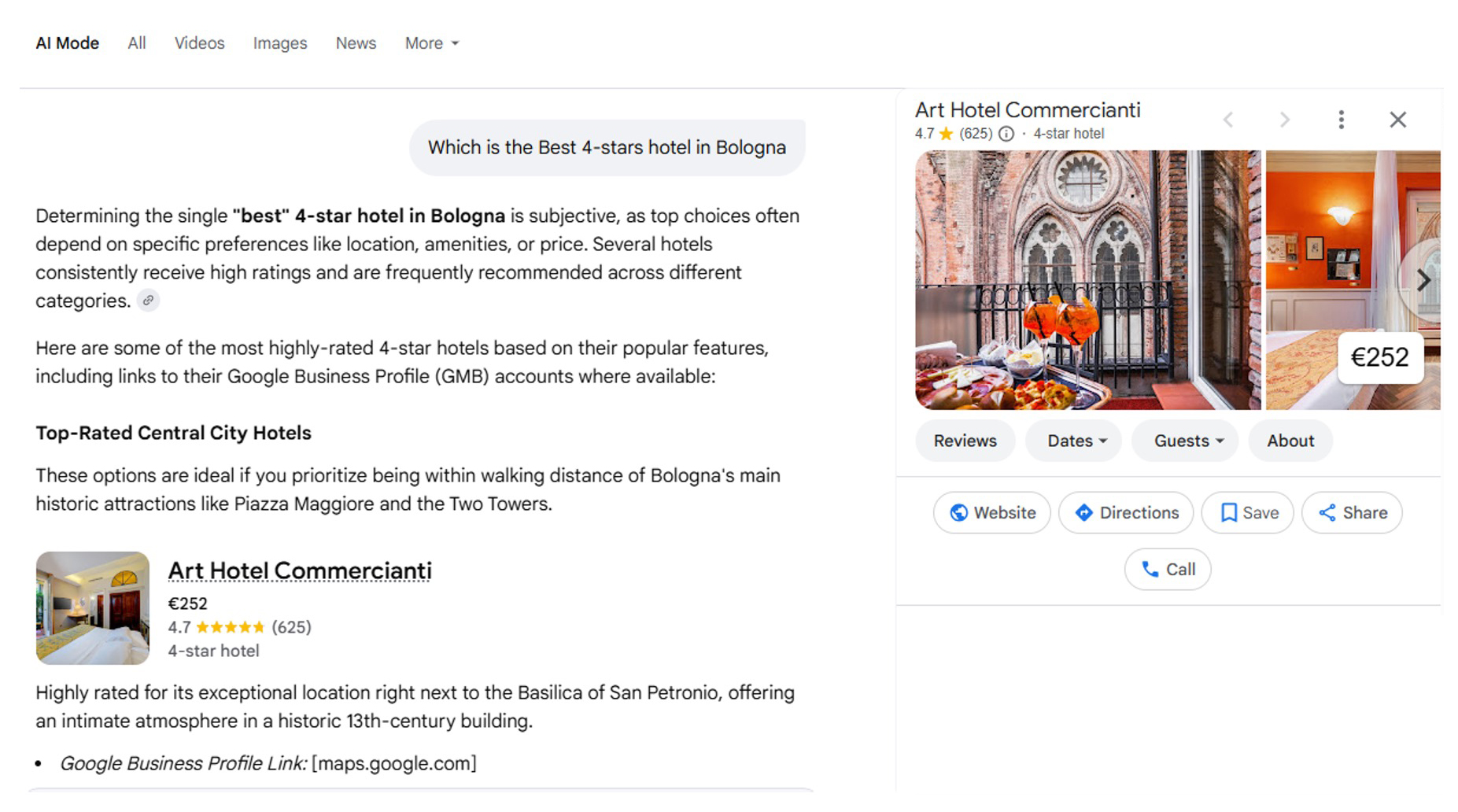Screen dimensions: 1458x812
Task: Click the next arrow in hotel panel header
Action: pos(1284,120)
